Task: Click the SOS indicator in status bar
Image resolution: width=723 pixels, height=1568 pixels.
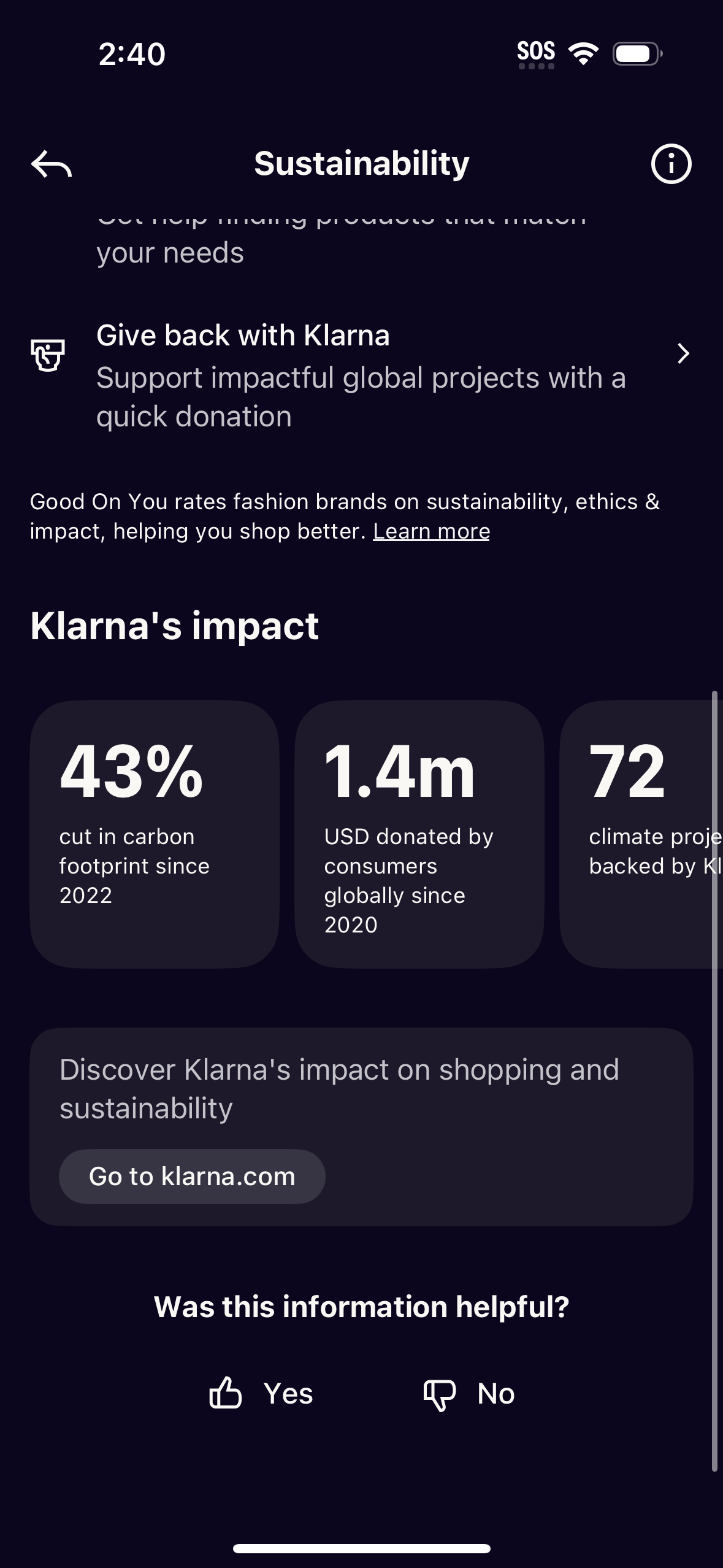Action: pos(535,52)
